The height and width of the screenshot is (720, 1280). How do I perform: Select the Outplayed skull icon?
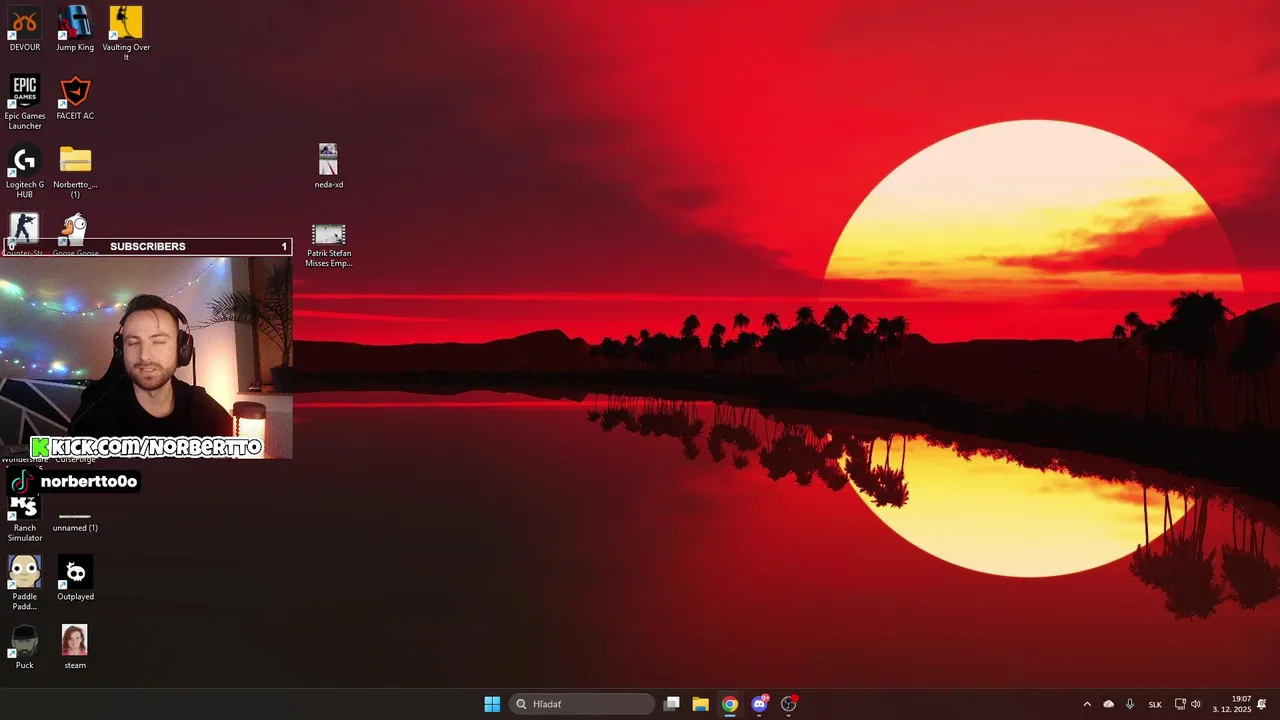(x=75, y=578)
